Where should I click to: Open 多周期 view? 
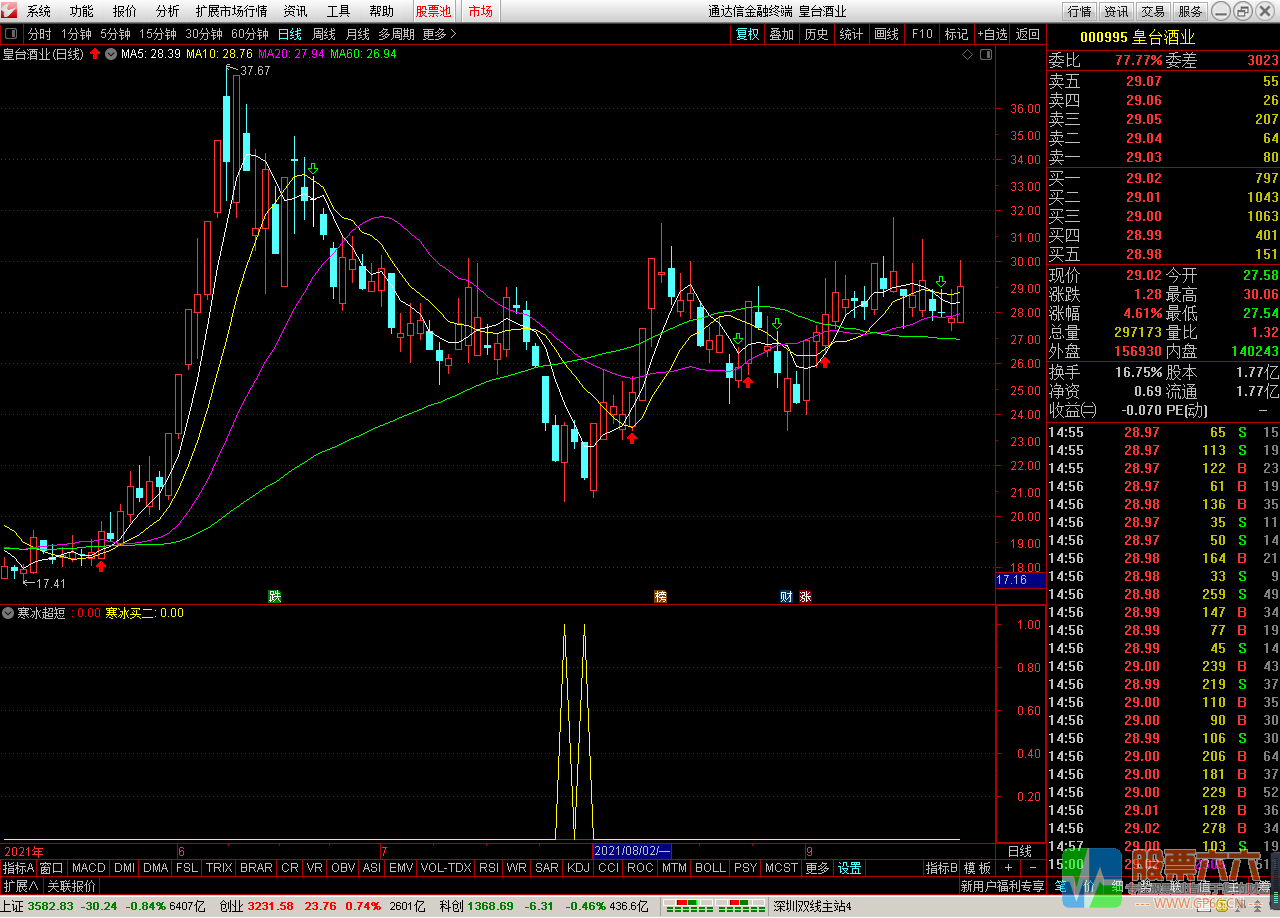coord(397,34)
